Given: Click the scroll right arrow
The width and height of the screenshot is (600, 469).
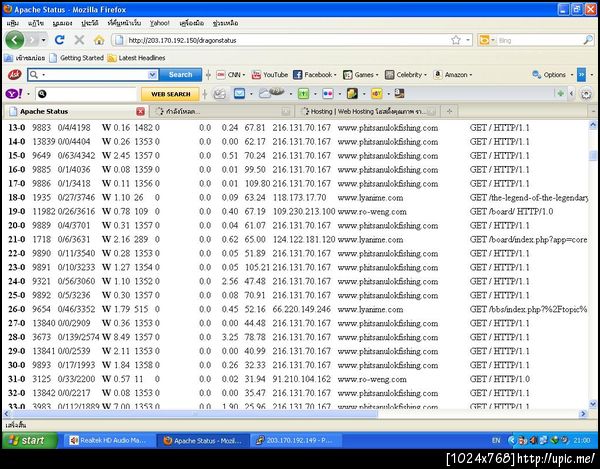Looking at the screenshot, I should tap(583, 414).
